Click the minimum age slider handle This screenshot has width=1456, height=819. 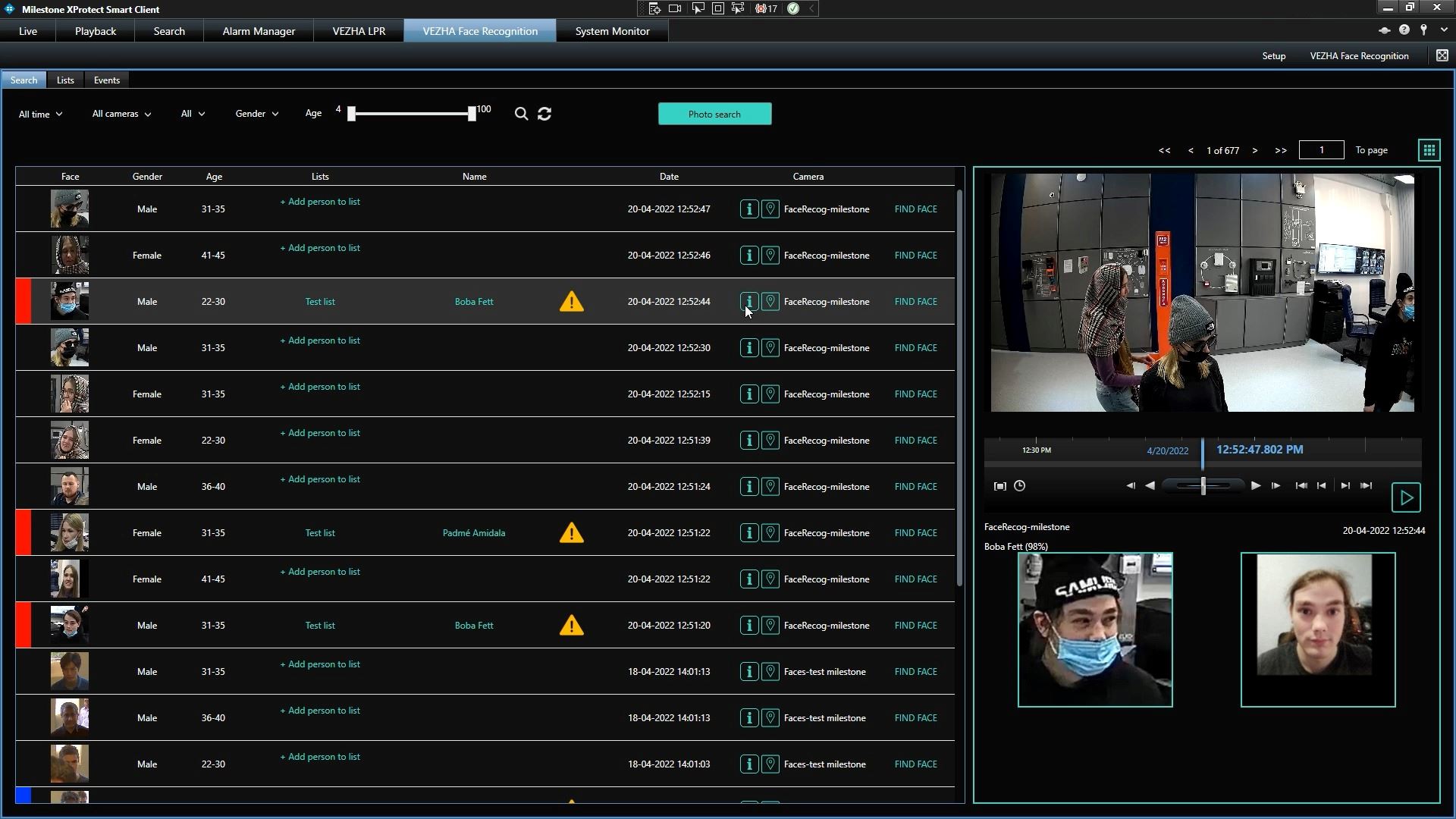(x=351, y=114)
